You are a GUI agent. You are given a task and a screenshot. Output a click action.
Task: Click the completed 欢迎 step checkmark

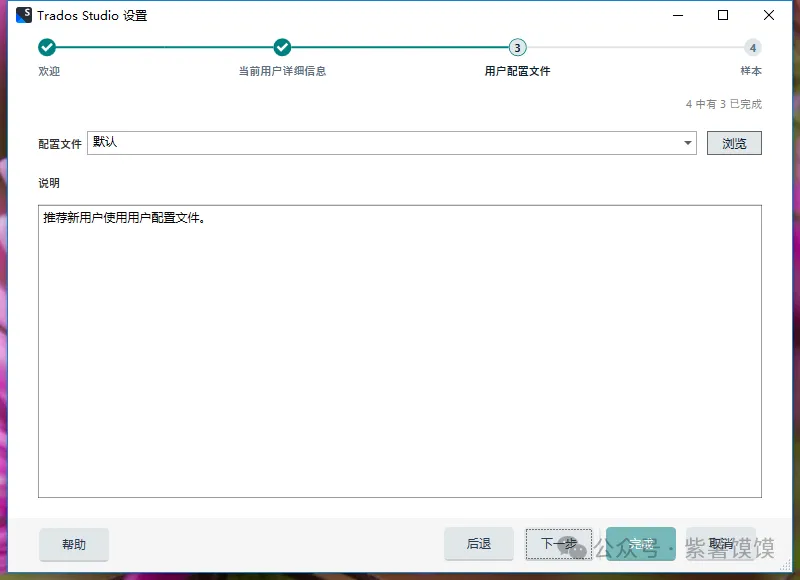[47, 47]
